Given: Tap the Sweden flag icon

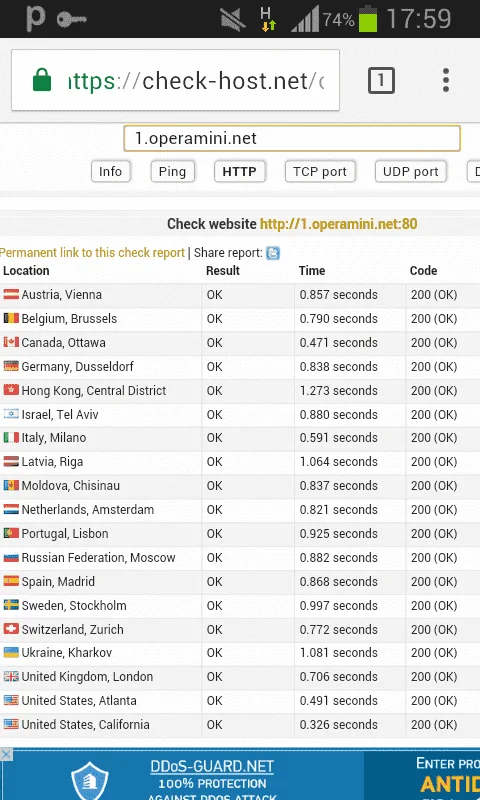Looking at the screenshot, I should point(11,605).
